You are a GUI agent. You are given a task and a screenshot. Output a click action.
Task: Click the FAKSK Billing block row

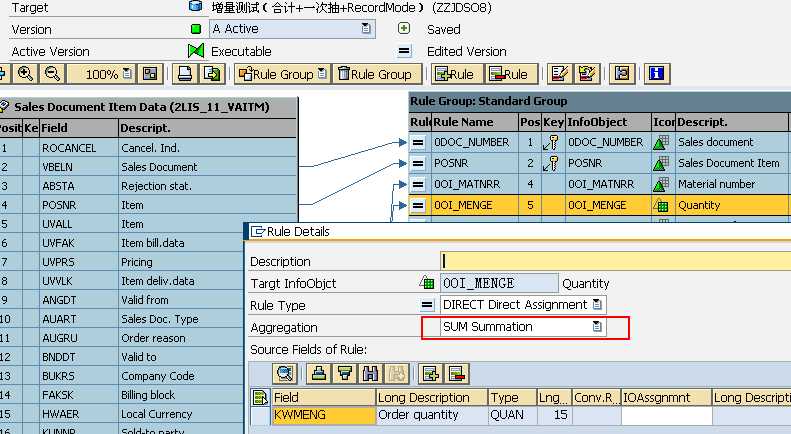[x=122, y=395]
